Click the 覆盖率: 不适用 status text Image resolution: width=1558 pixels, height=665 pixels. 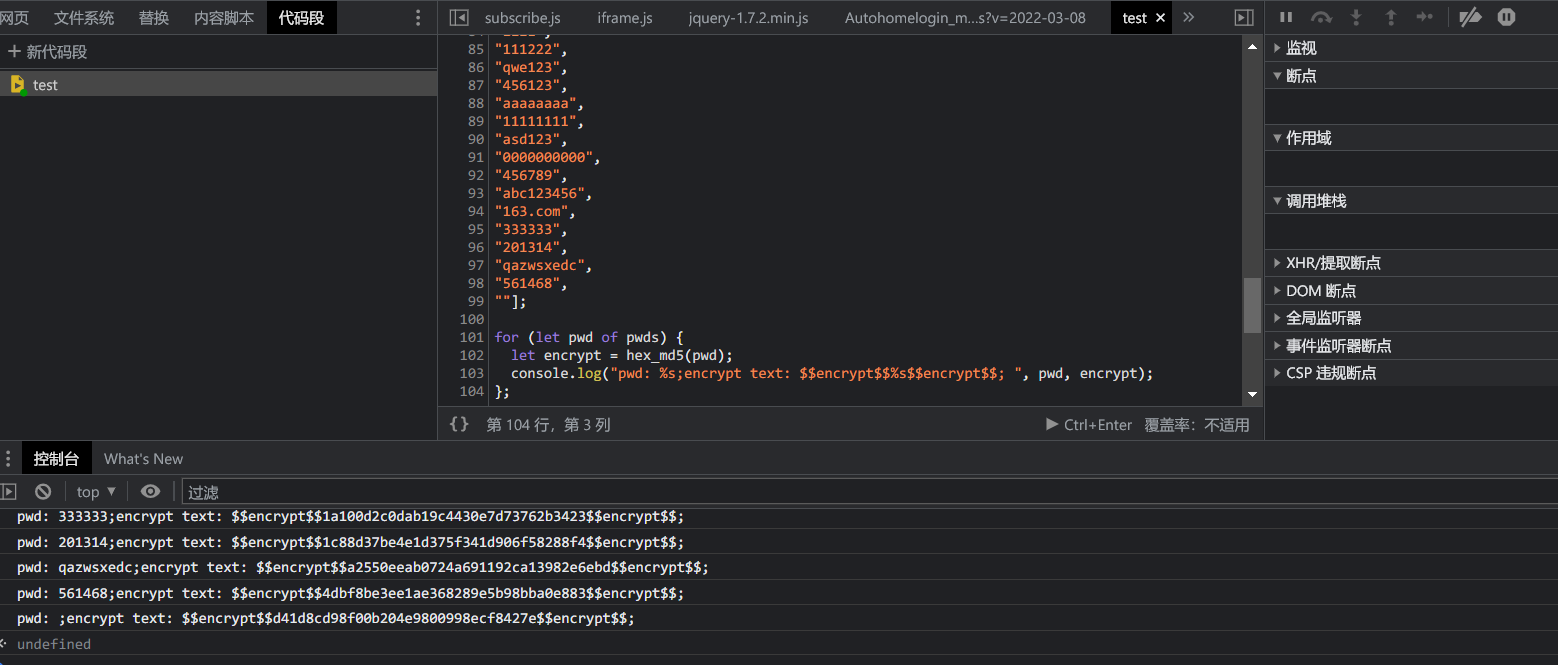1197,424
